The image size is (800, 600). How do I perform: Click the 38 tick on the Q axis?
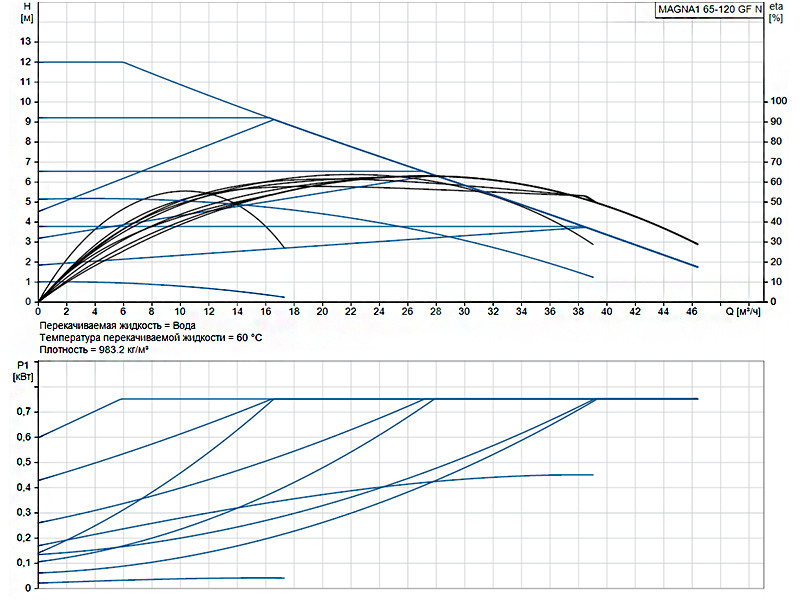pyautogui.click(x=578, y=311)
